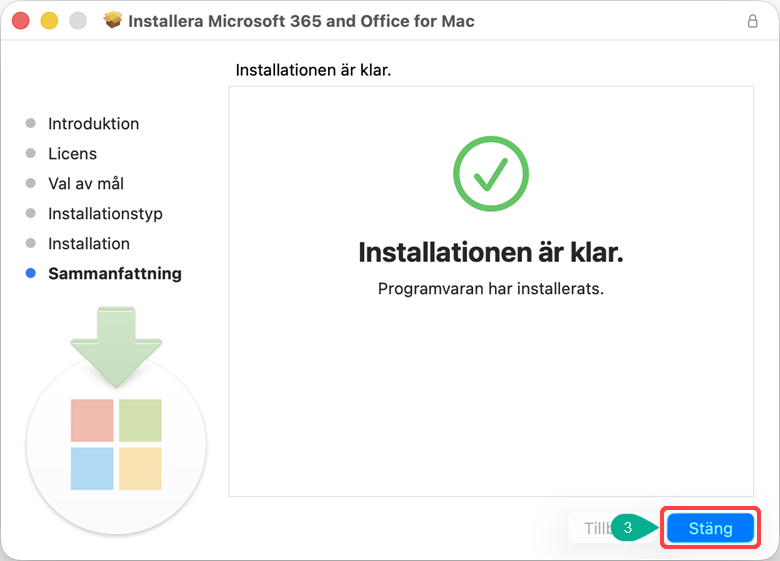The height and width of the screenshot is (561, 780).
Task: Click the green checkmark success icon
Action: point(490,174)
